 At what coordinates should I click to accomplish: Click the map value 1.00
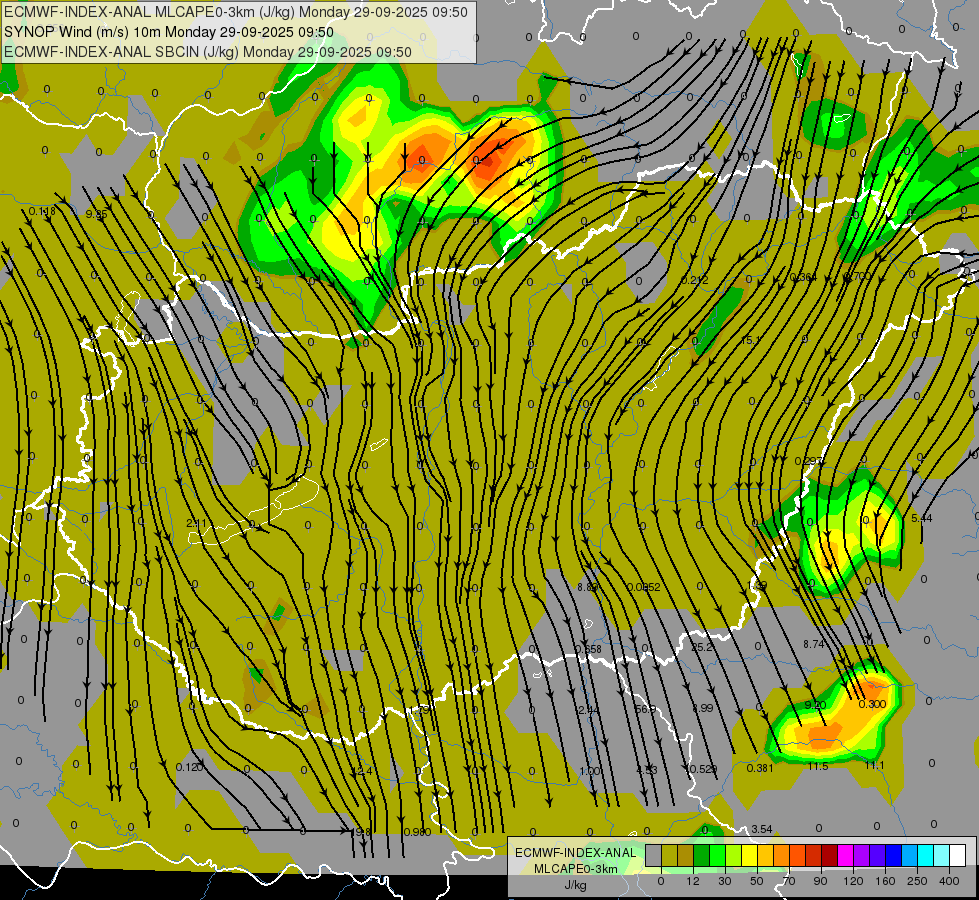pyautogui.click(x=590, y=771)
